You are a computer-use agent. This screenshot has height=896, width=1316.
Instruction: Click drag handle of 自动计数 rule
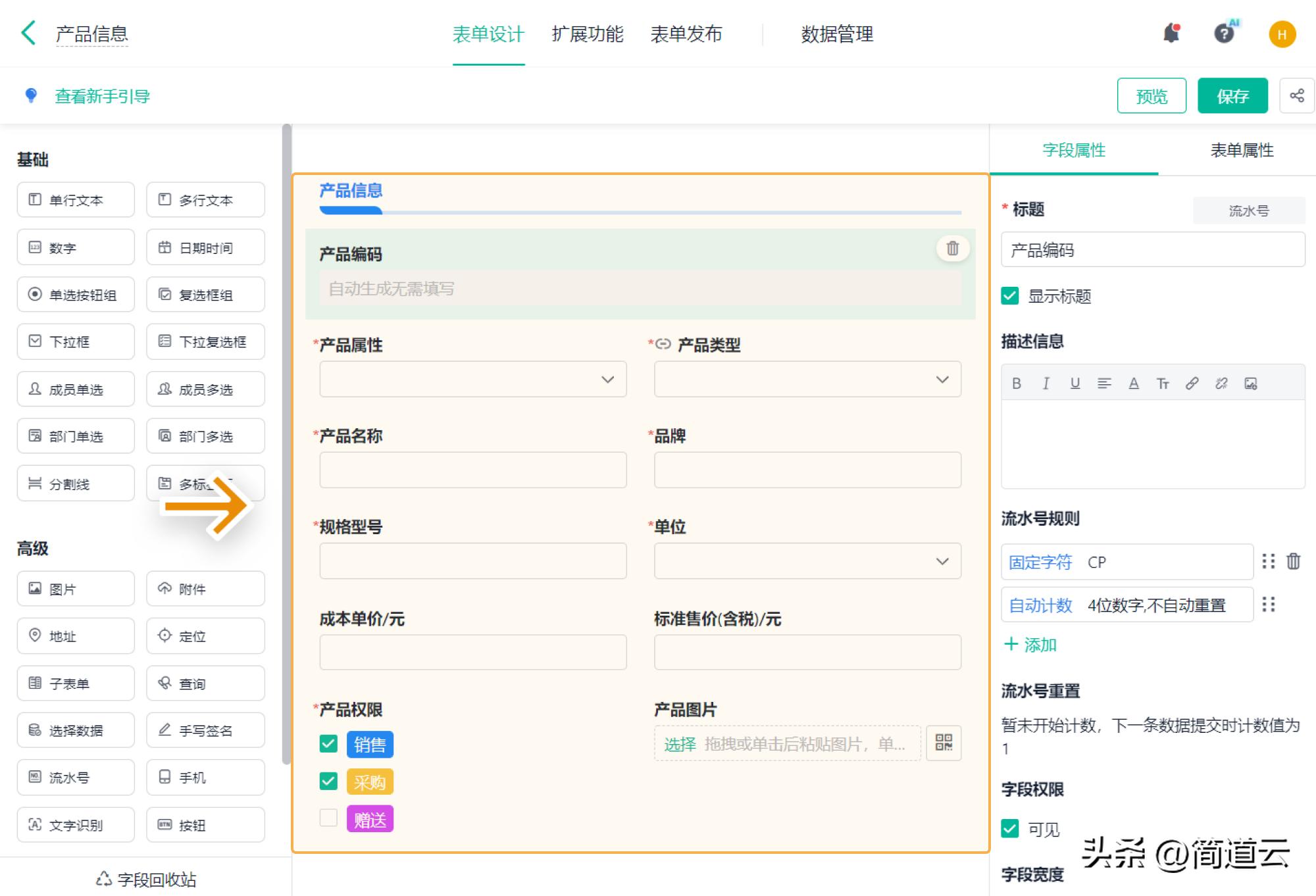tap(1269, 605)
